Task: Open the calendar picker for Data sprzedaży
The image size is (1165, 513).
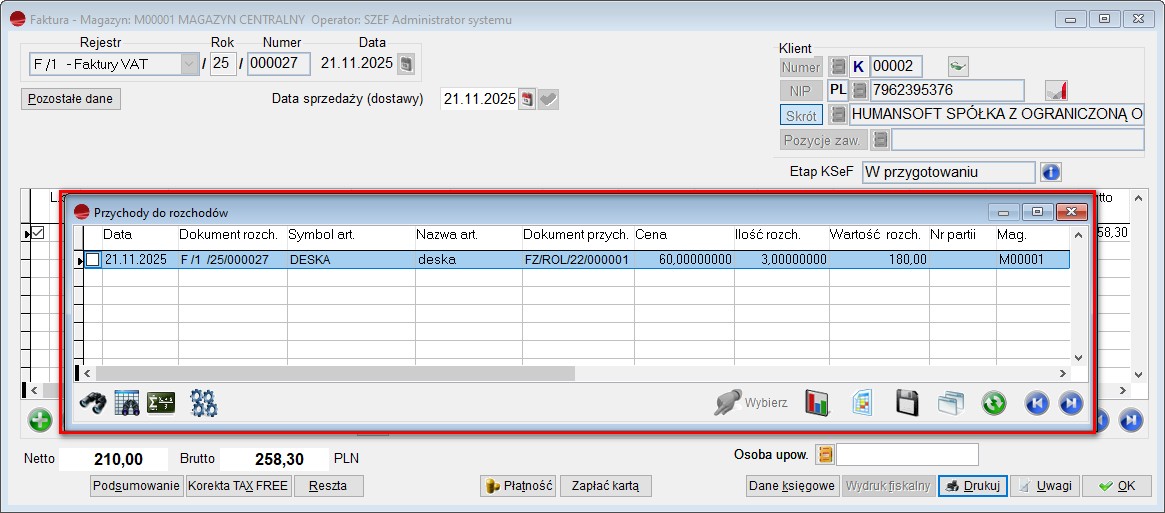Action: 527,99
